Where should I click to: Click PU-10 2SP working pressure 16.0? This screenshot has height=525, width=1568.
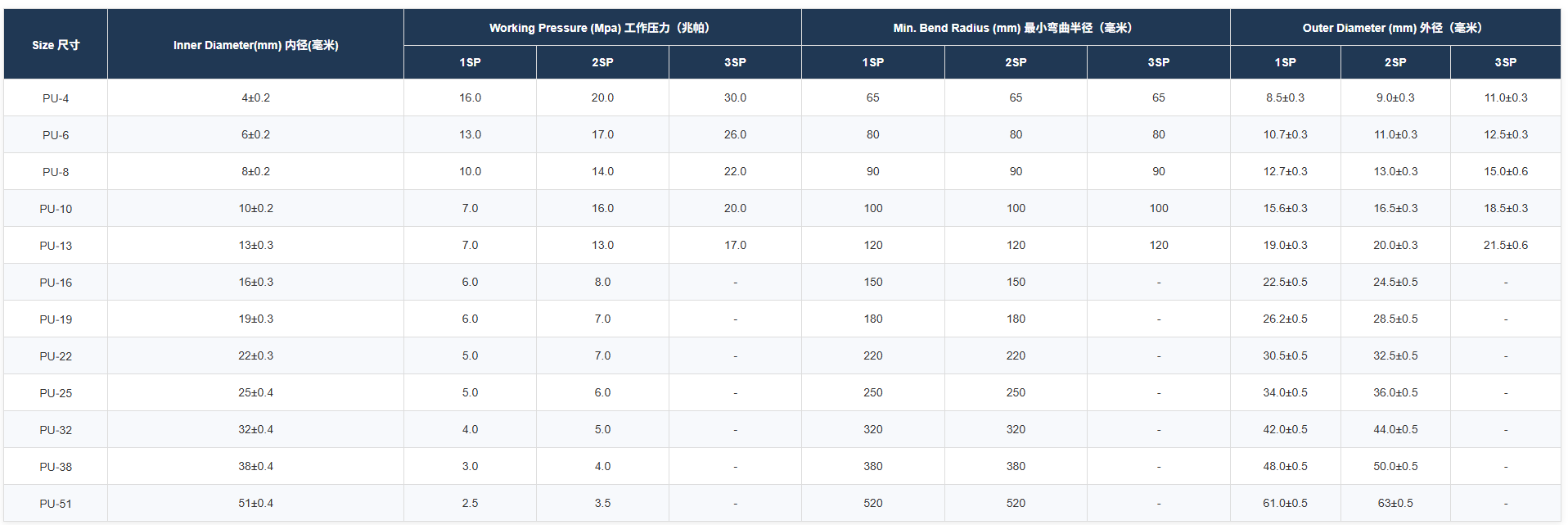click(602, 208)
